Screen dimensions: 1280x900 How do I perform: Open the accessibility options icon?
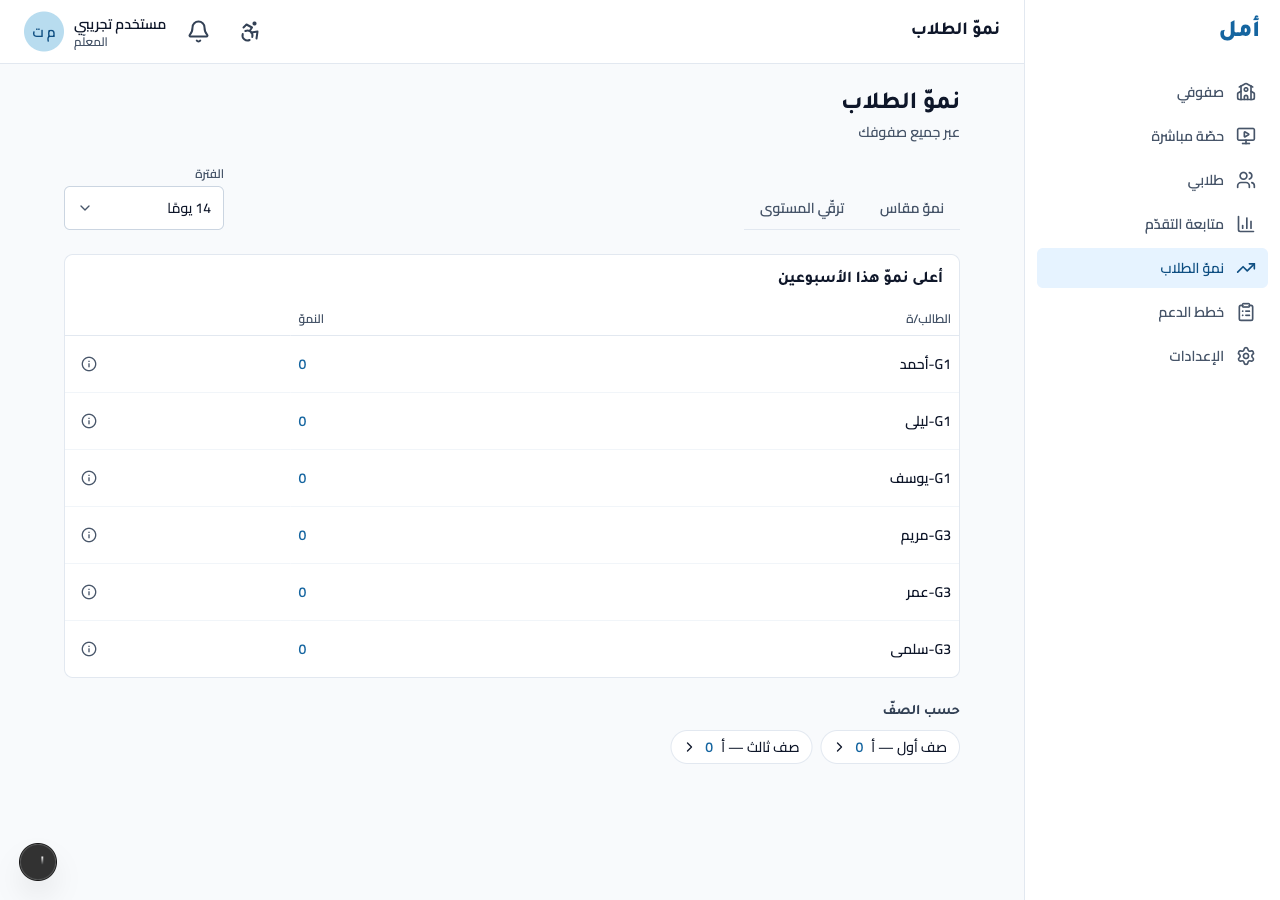coord(250,31)
